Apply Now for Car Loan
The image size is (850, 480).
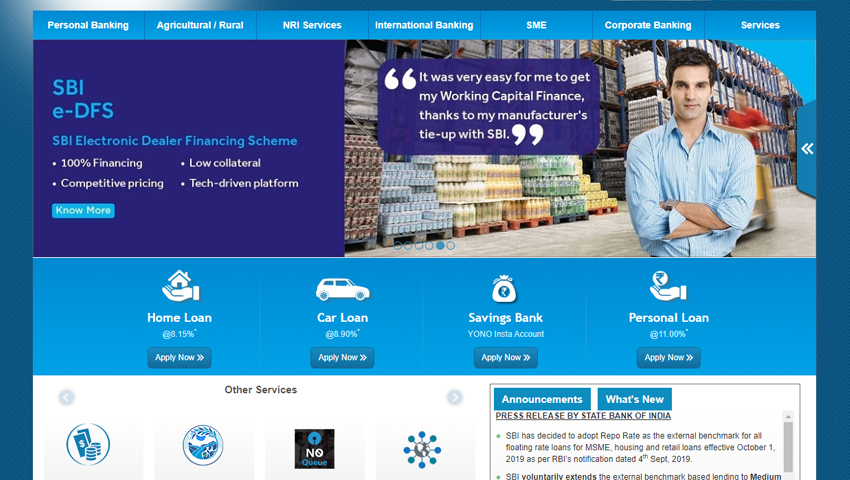tap(342, 357)
